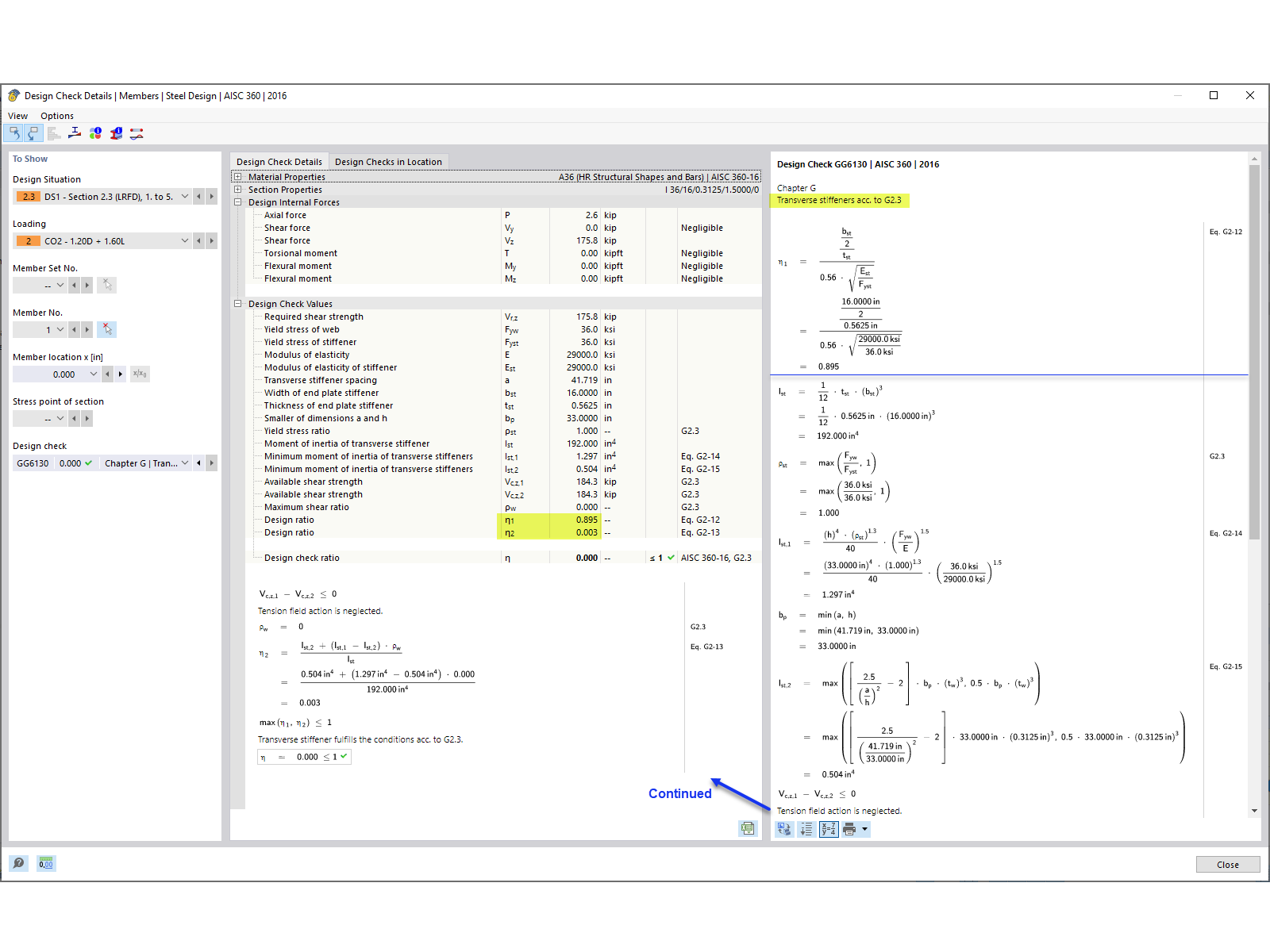This screenshot has width=1270, height=952.
Task: Go to next Design Situation
Action: point(211,196)
